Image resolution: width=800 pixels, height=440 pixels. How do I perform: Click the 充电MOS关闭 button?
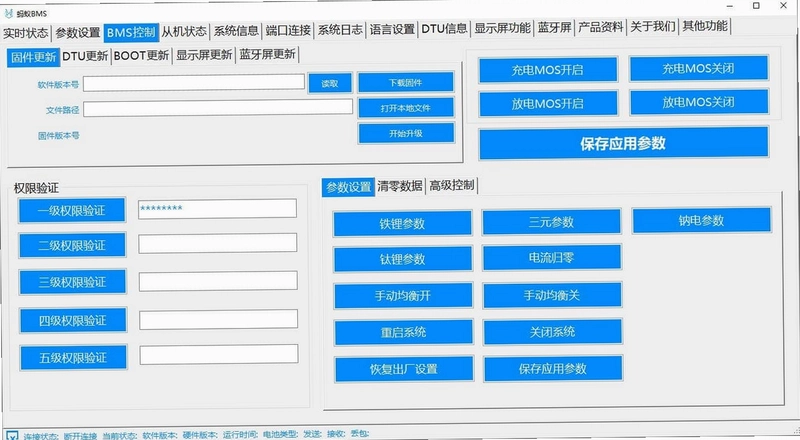(698, 68)
